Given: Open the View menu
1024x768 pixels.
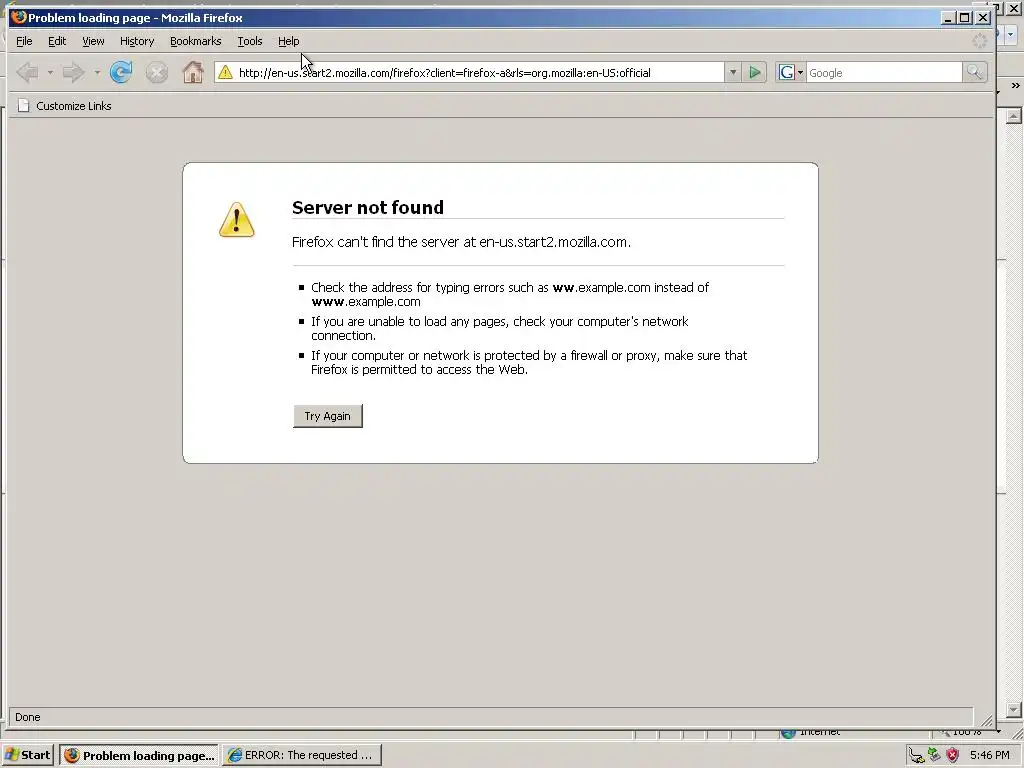Looking at the screenshot, I should pyautogui.click(x=93, y=41).
